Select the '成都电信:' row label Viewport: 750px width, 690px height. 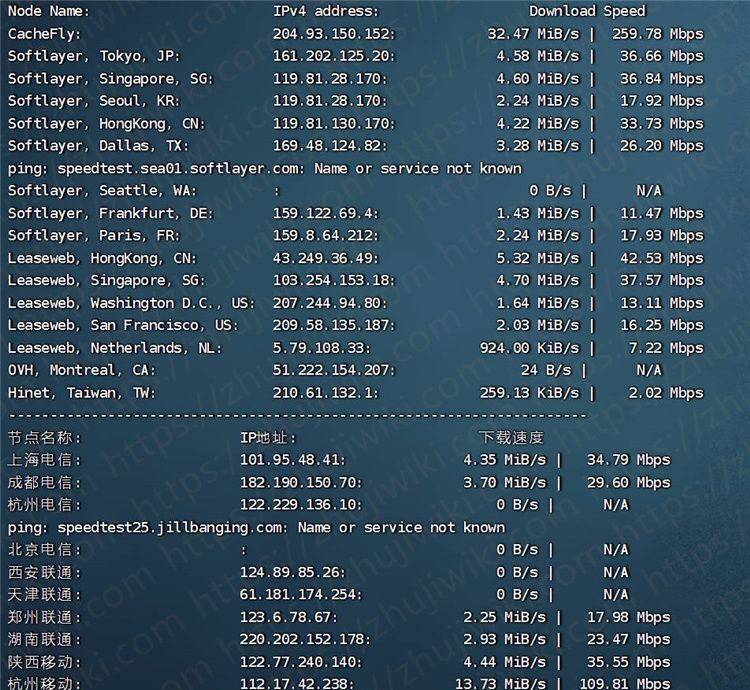coord(44,482)
